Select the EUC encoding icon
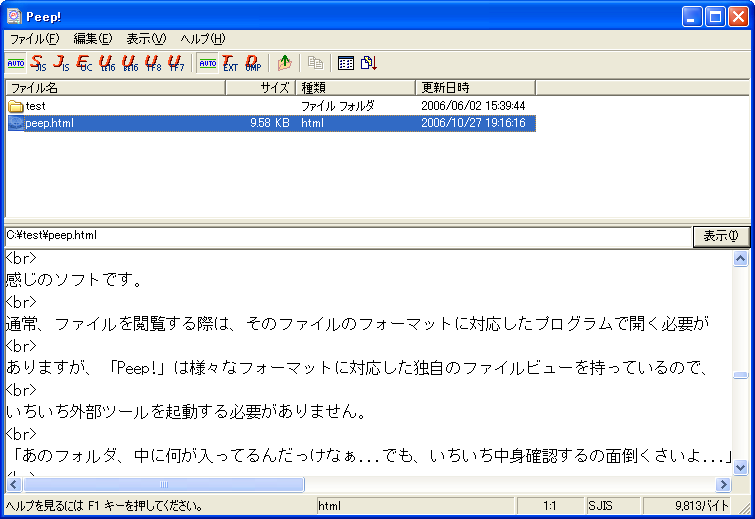This screenshot has width=755, height=519. coord(84,63)
